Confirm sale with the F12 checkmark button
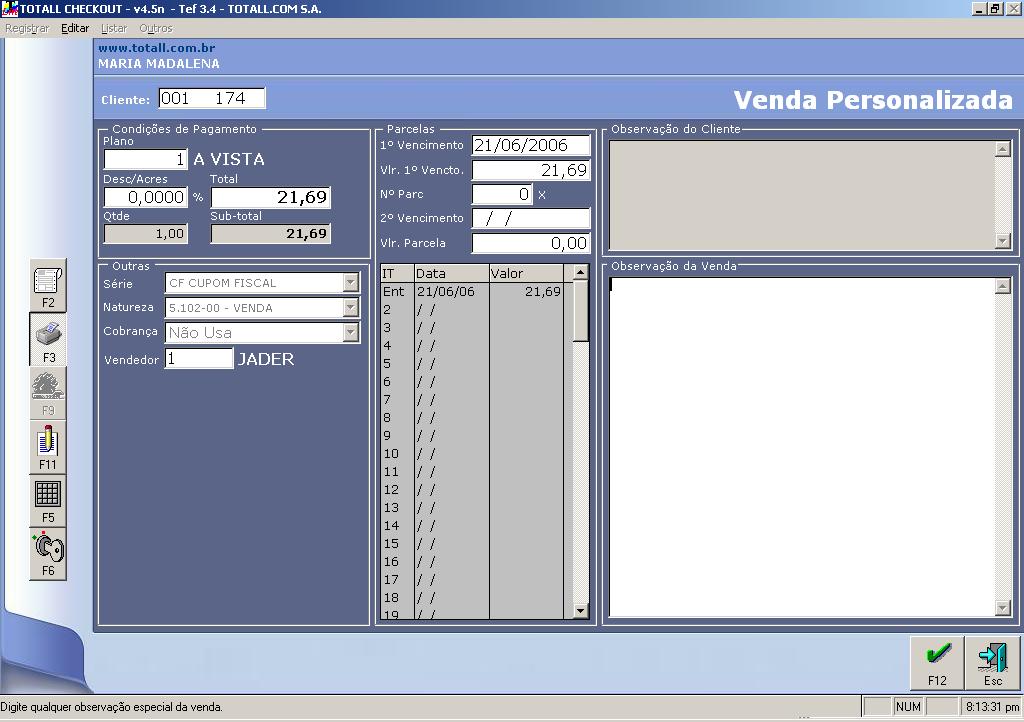Viewport: 1024px width, 722px height. (x=937, y=663)
